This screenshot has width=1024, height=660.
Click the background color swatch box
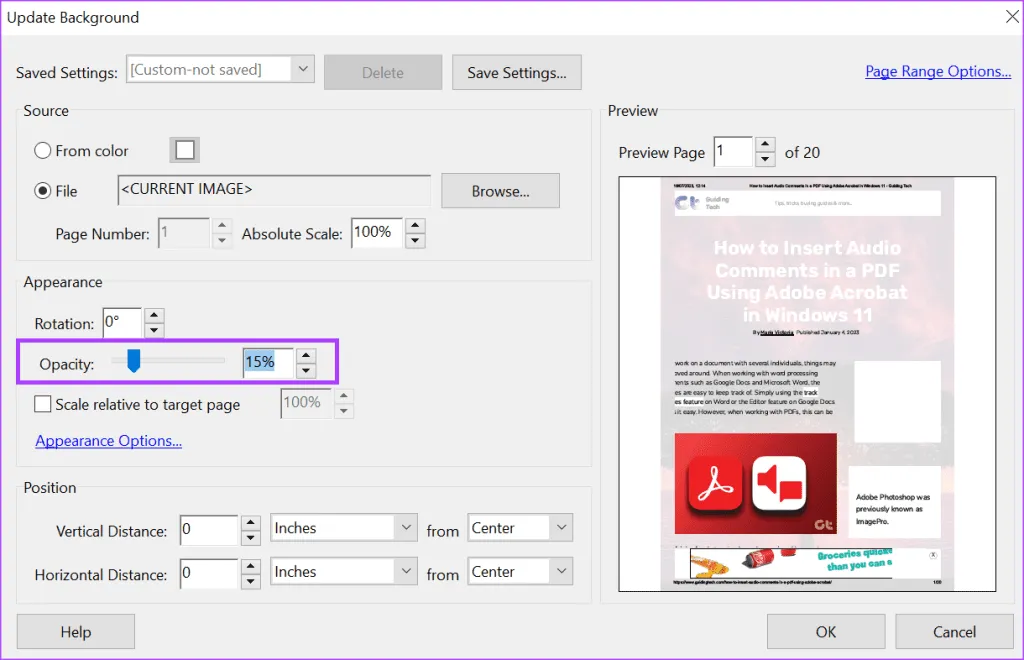[x=184, y=150]
